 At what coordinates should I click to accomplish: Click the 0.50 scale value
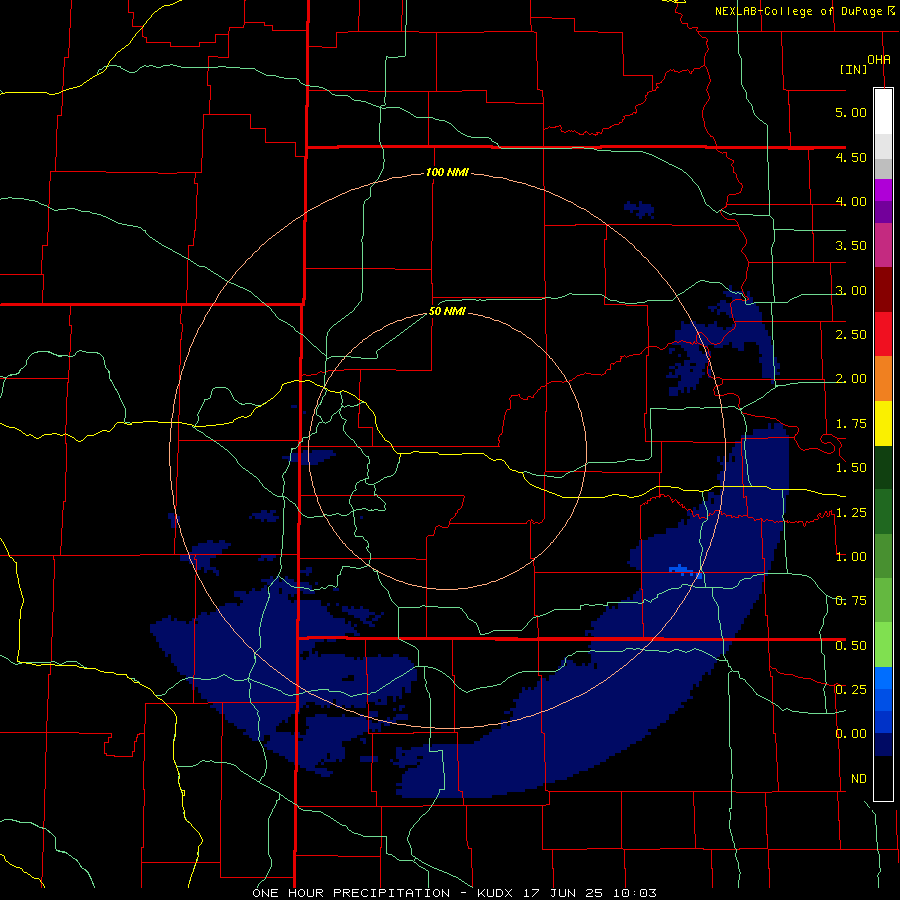tap(851, 646)
